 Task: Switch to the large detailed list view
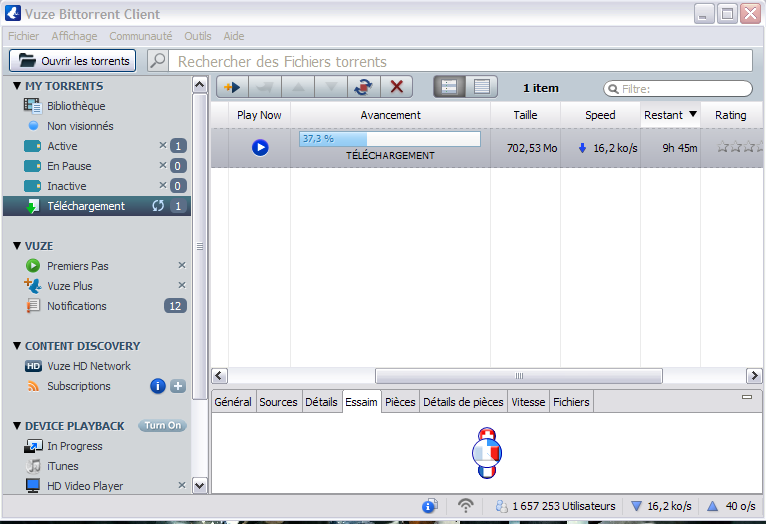coord(449,87)
